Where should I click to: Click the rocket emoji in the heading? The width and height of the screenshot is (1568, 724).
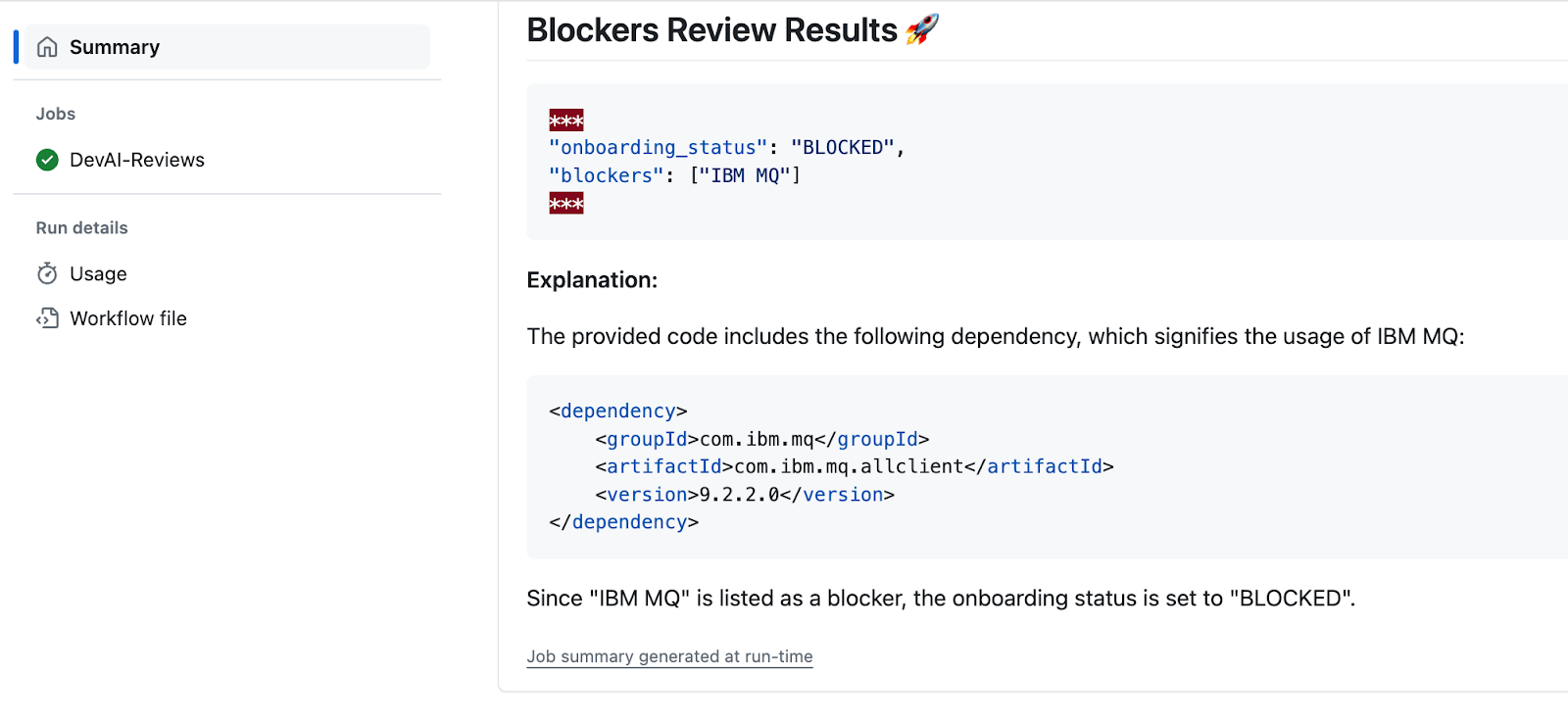922,29
